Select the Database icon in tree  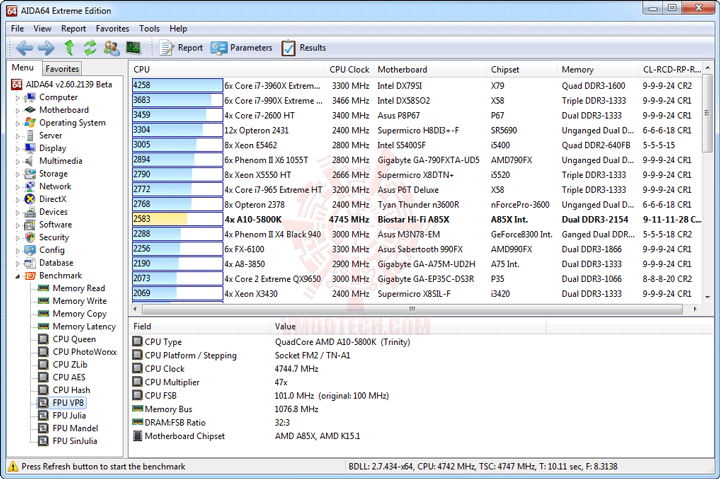[30, 263]
